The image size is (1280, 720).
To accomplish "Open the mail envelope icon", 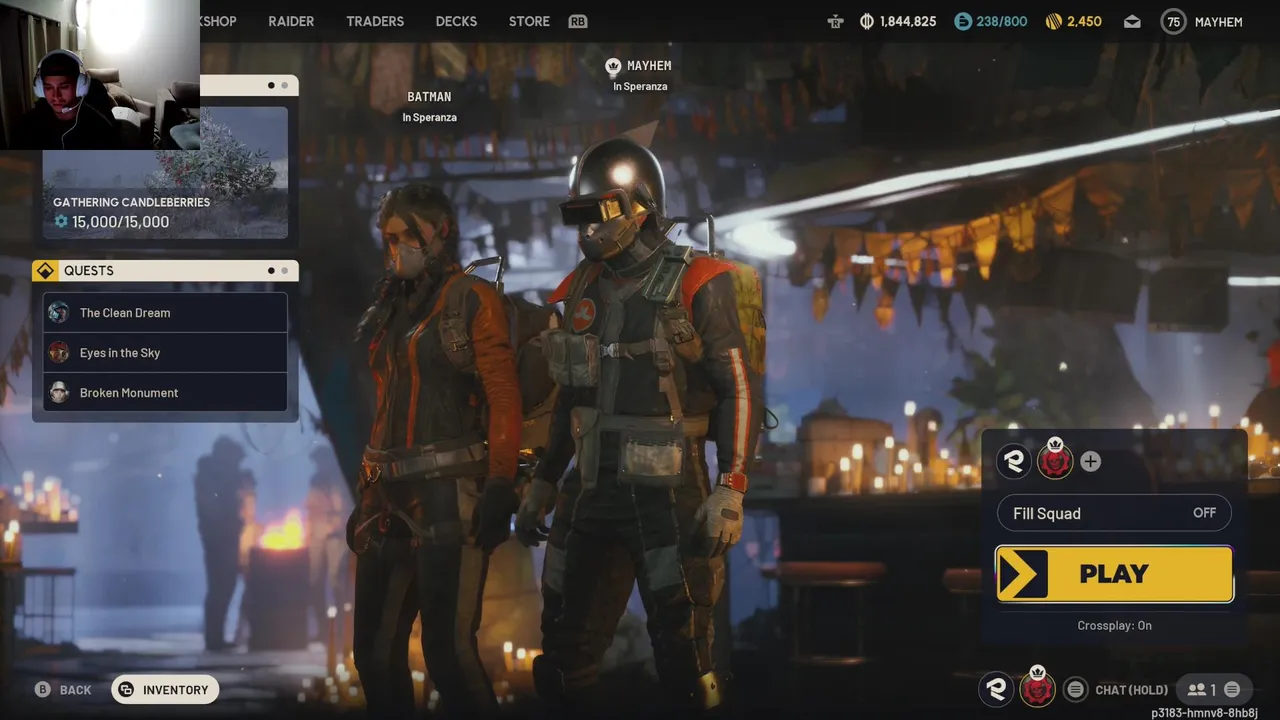I will point(1132,22).
